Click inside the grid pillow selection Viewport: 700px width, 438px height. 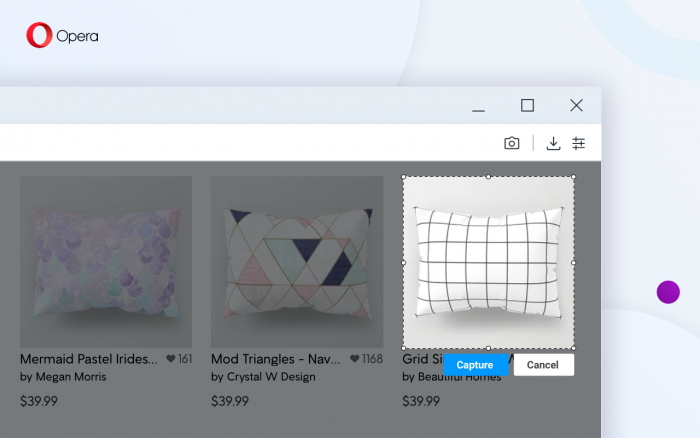tap(488, 263)
